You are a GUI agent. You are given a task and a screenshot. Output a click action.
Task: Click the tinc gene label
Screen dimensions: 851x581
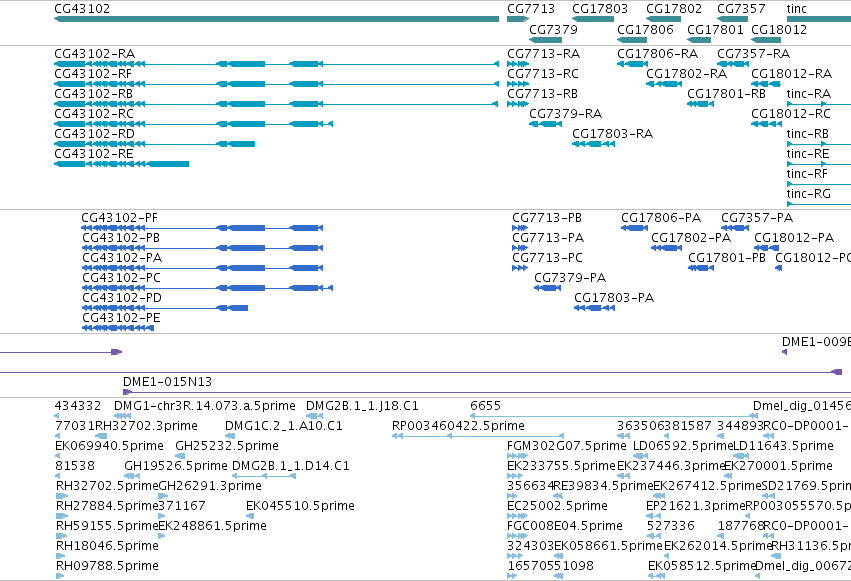796,9
